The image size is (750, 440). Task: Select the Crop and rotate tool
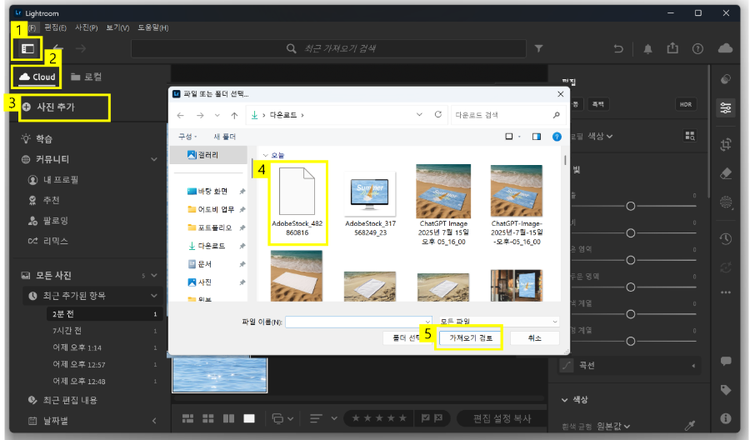[x=726, y=144]
